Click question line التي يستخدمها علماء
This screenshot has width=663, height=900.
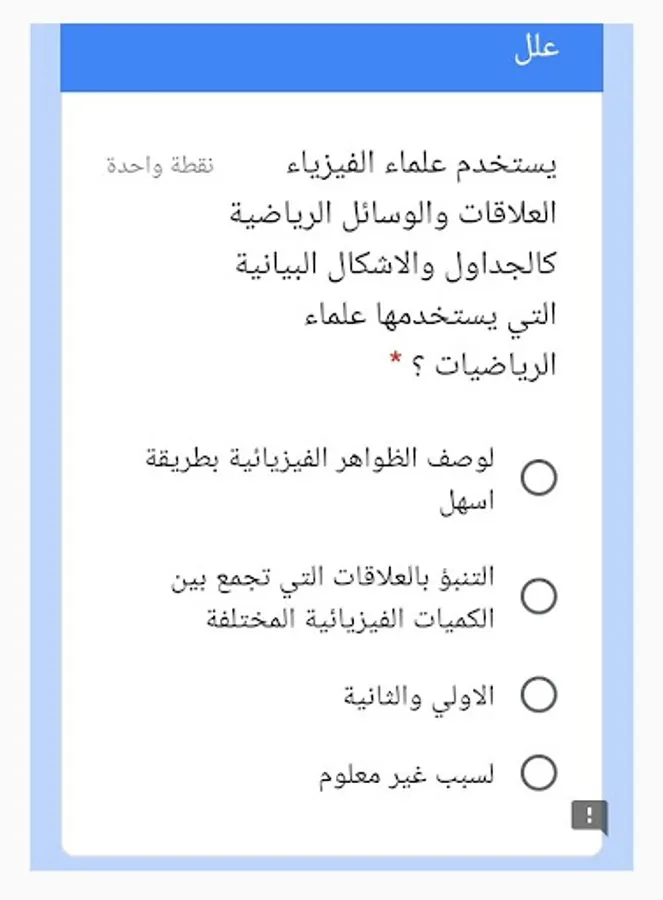point(430,315)
